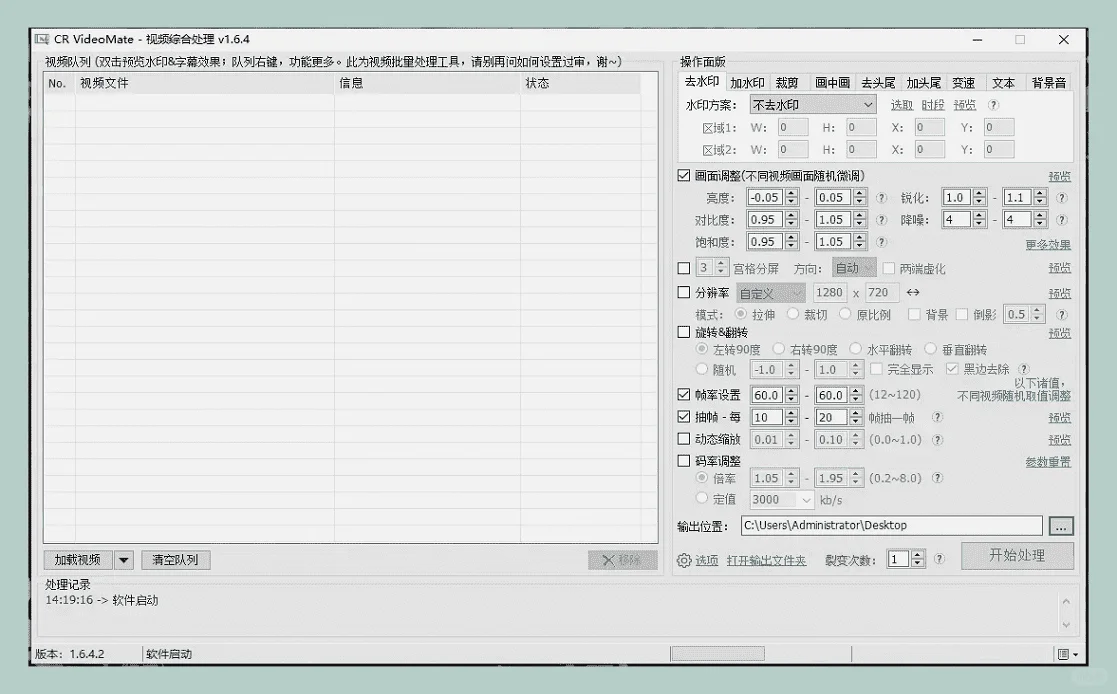Toggle the 画面调整 checkbox
Screen dimensions: 1117x694
point(684,175)
